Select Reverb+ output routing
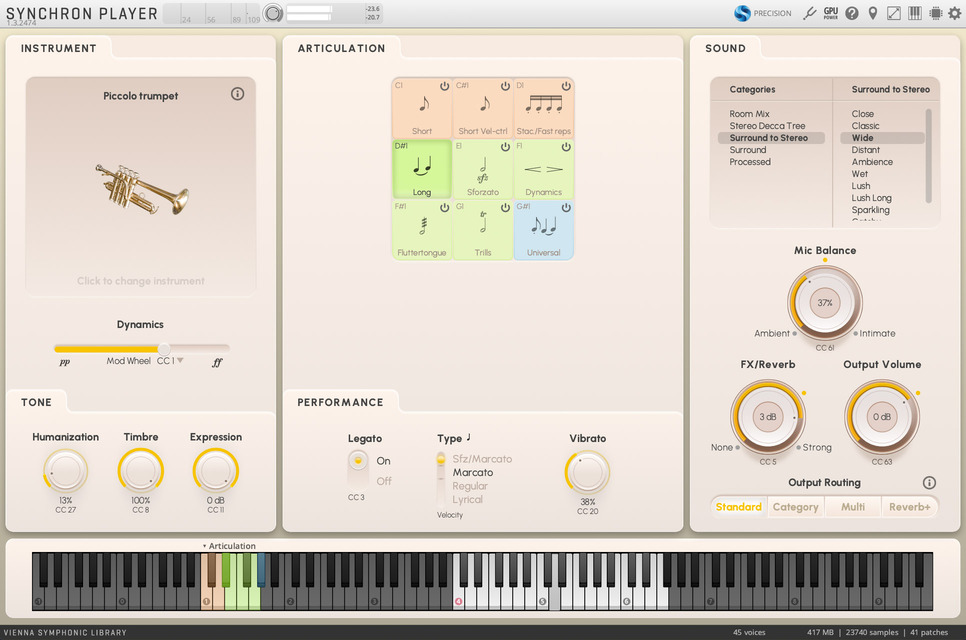This screenshot has width=966, height=640. coord(909,507)
